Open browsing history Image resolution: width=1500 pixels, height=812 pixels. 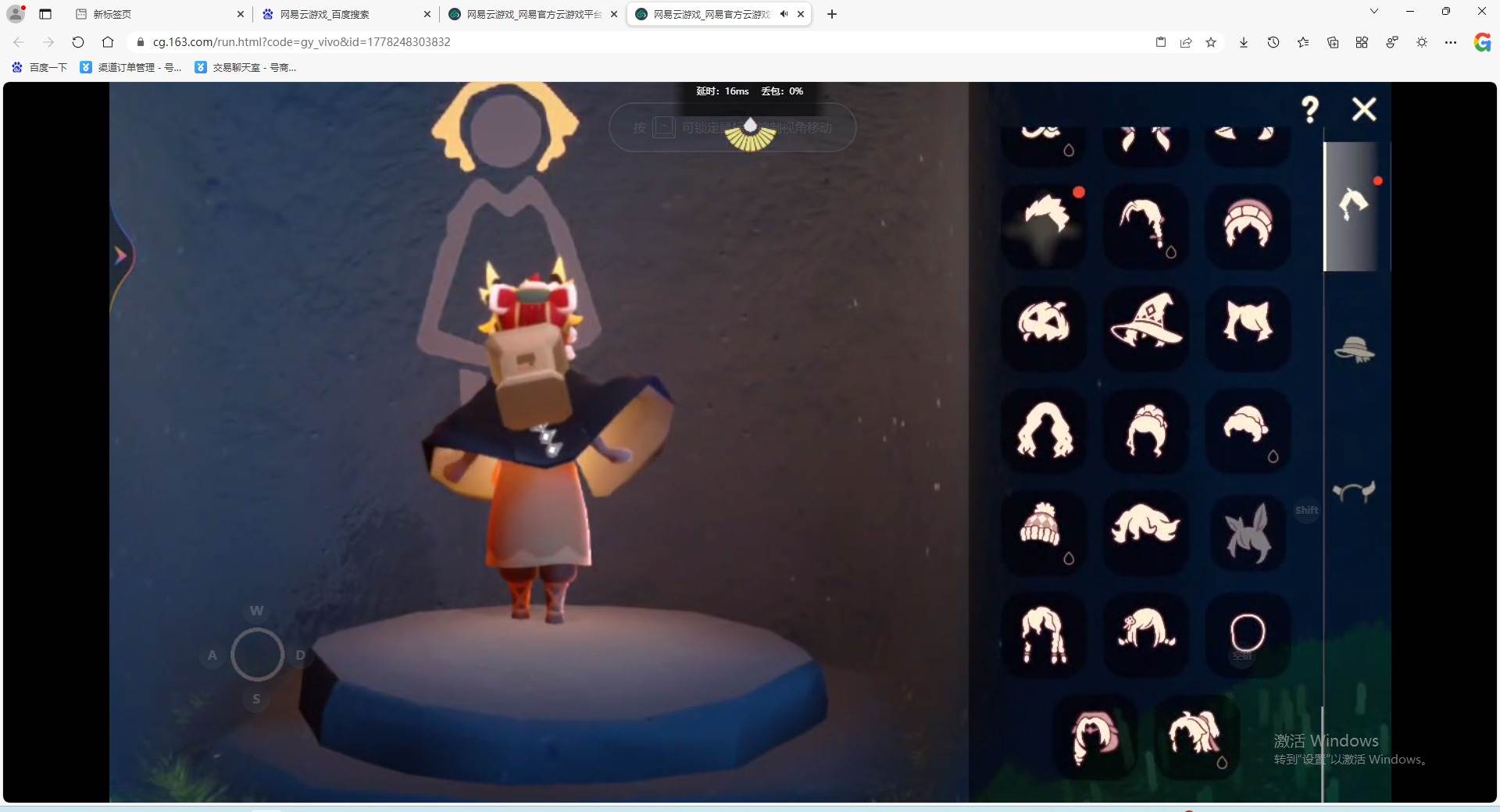pos(1273,42)
